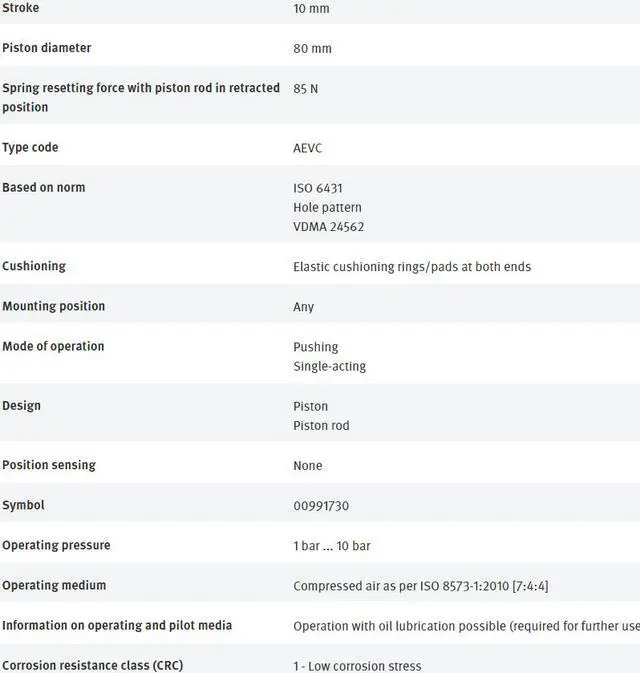Click the Compressed air ISO 8573-1:2010 text
640x673 pixels.
[420, 586]
